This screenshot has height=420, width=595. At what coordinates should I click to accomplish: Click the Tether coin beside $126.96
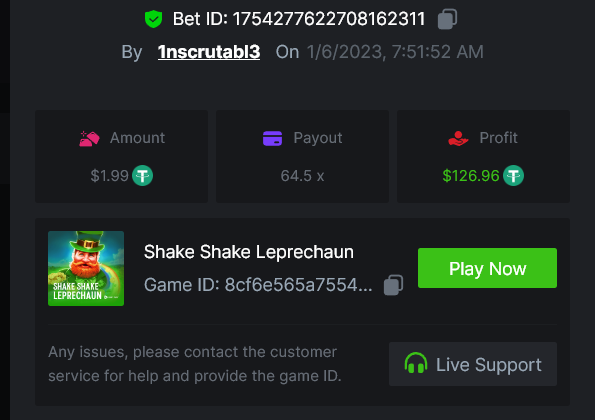tap(513, 176)
